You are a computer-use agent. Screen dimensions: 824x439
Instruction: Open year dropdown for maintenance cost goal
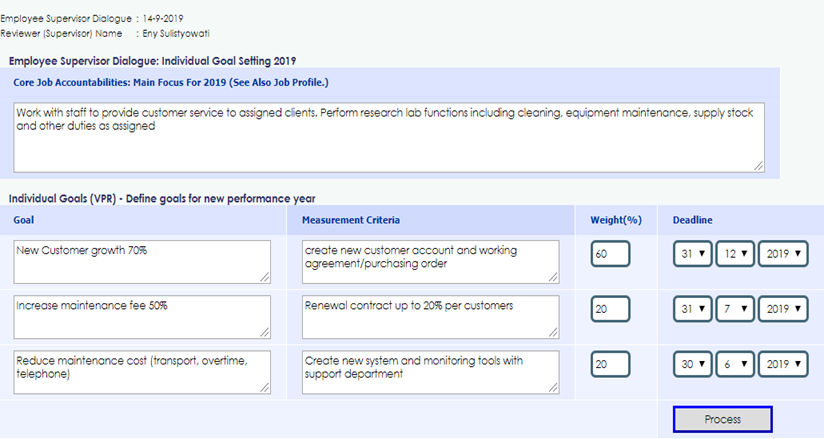[x=782, y=366]
